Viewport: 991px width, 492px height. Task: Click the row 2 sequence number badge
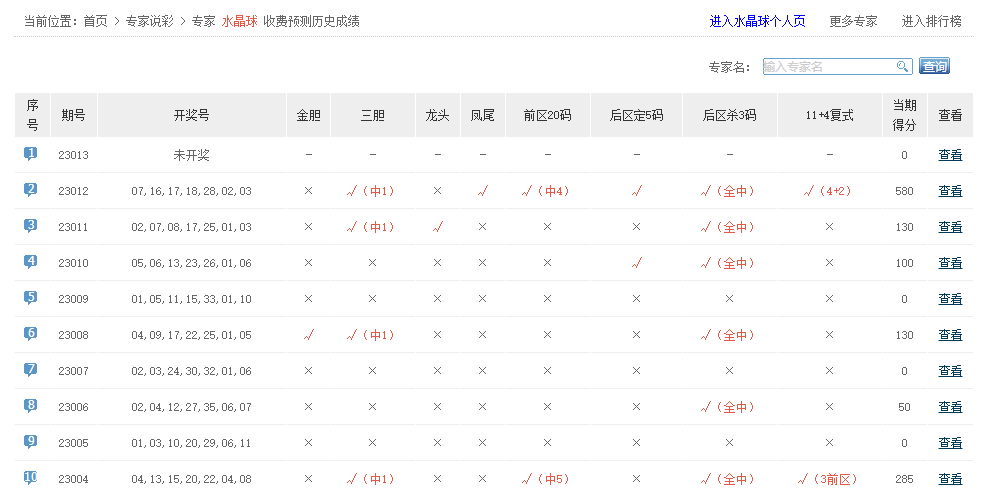click(31, 190)
